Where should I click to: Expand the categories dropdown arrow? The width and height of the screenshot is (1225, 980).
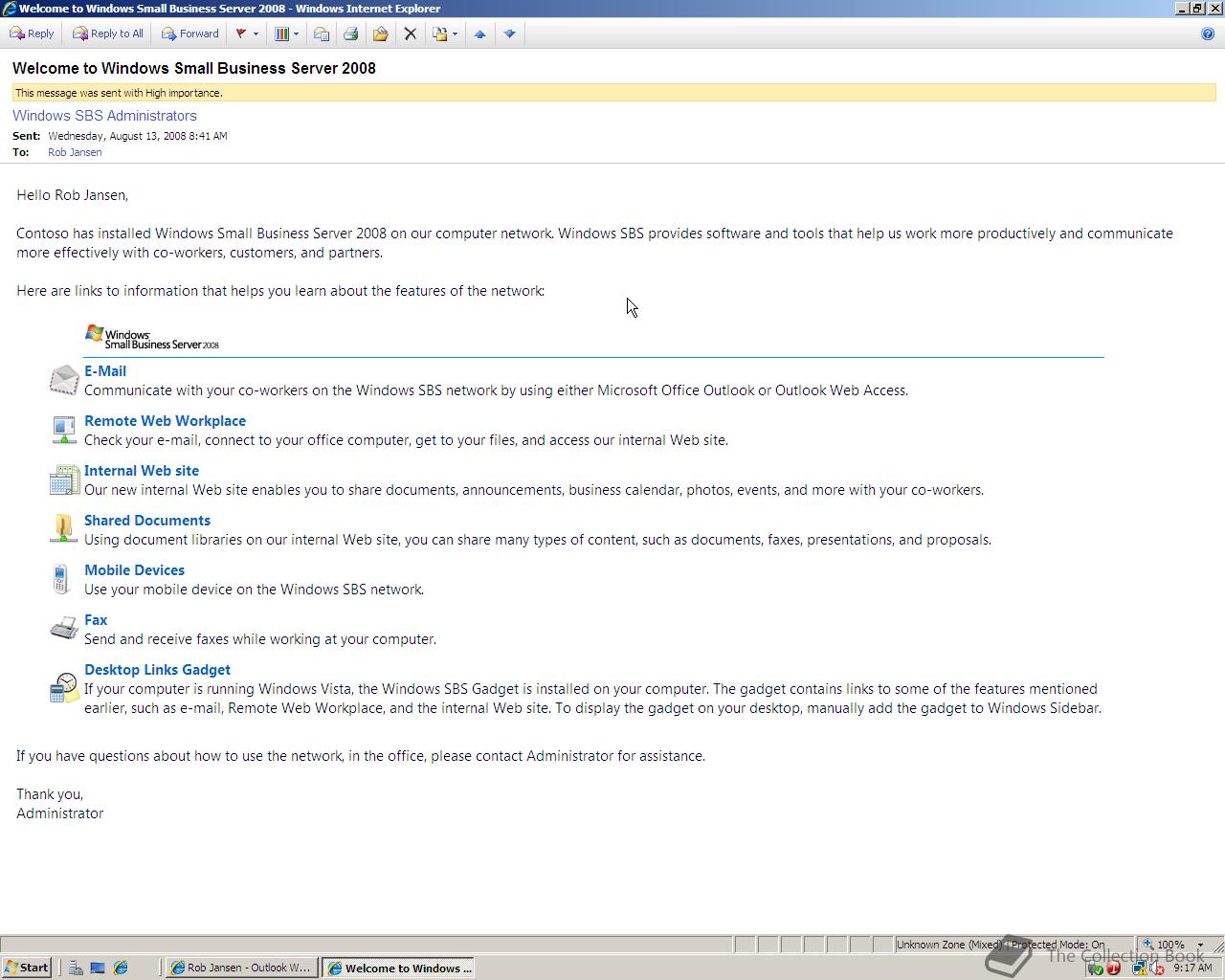point(296,33)
